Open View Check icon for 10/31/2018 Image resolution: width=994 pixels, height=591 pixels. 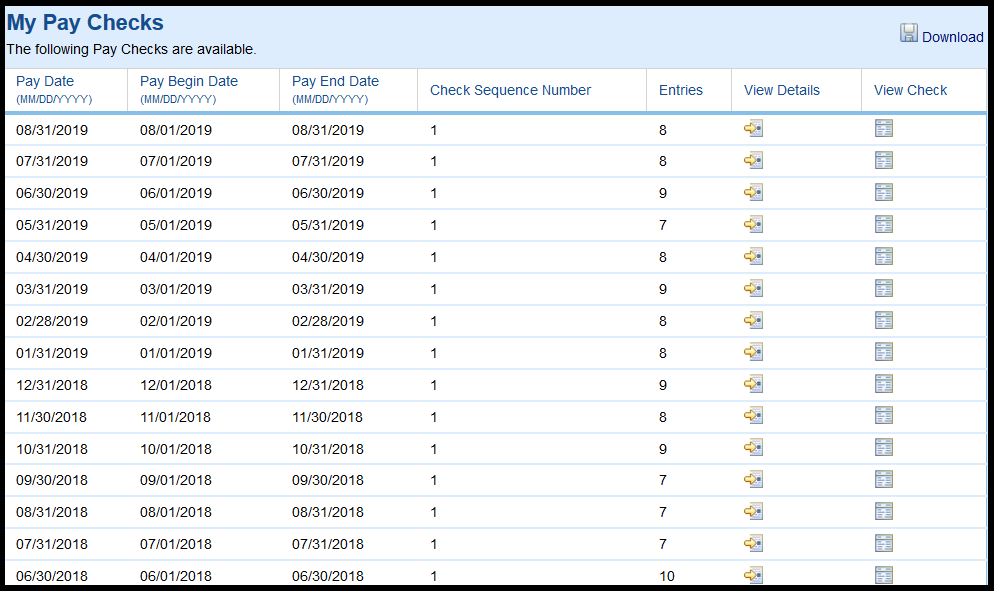click(x=883, y=448)
